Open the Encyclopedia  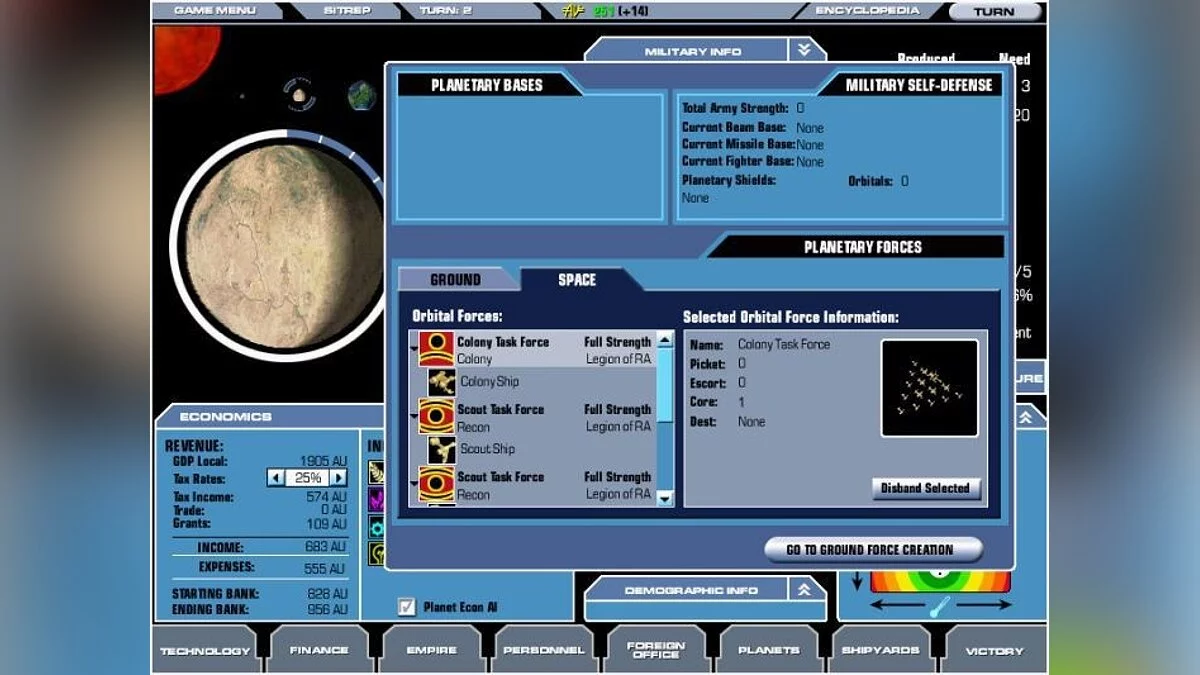click(867, 11)
